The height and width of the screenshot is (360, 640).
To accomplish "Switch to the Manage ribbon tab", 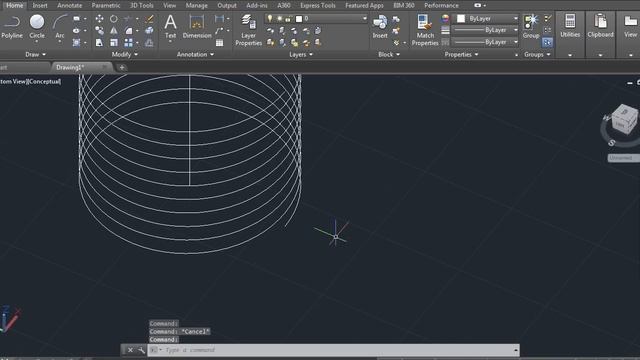I will pyautogui.click(x=196, y=5).
